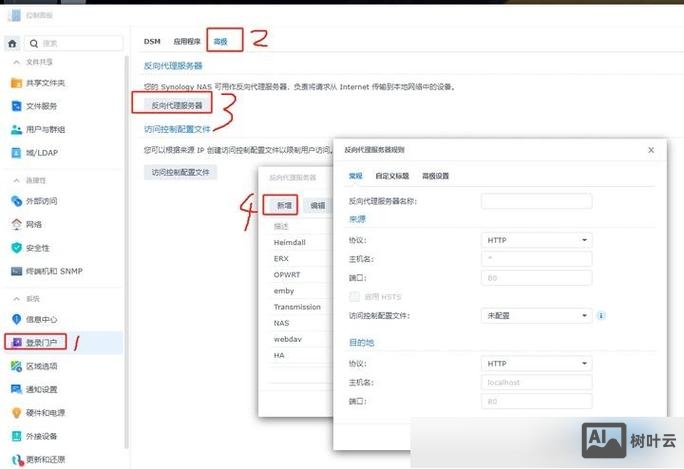Collapse the 文件共享 sidebar section
Image resolution: width=684 pixels, height=469 pixels.
(x=16, y=62)
